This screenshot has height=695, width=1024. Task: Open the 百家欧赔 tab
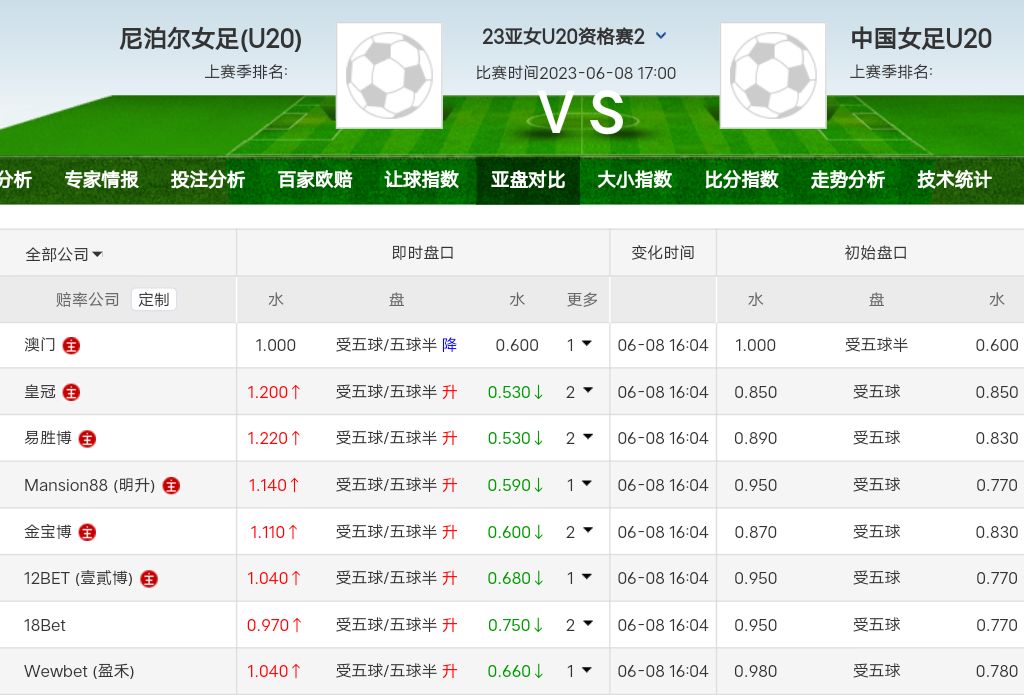(x=315, y=180)
